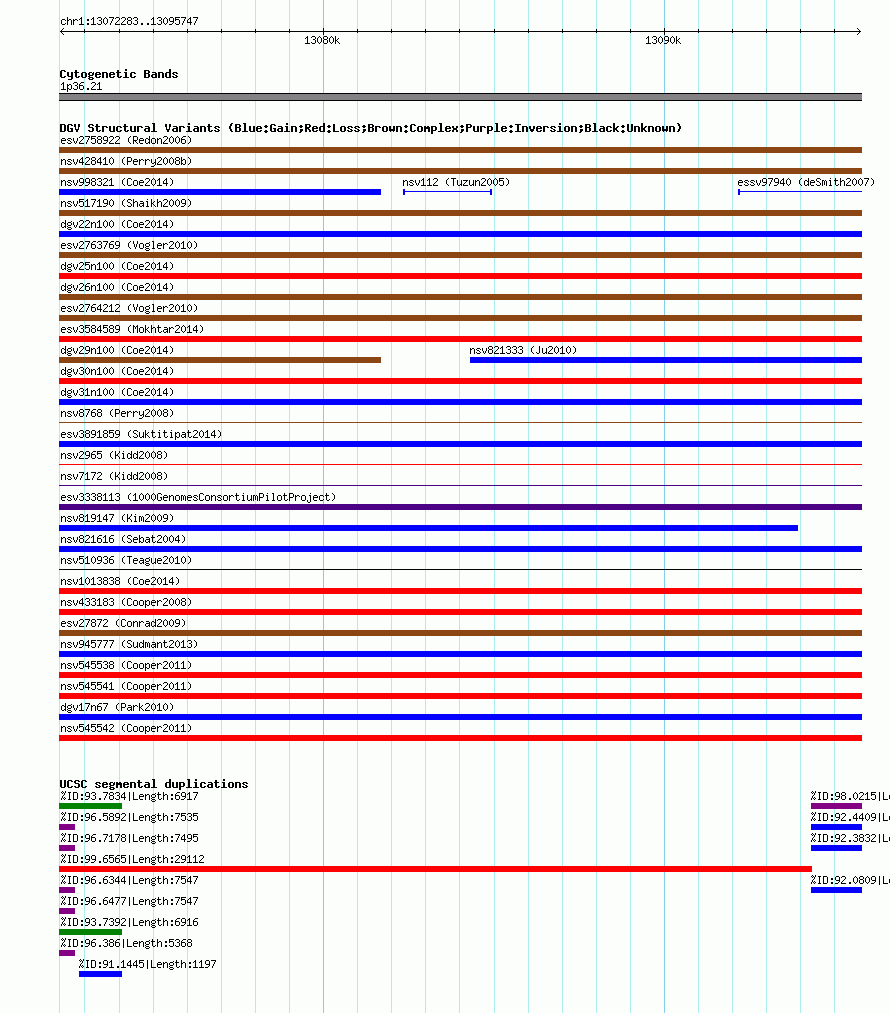Click the %ID:96.6344|Length:7547 duplication
The width and height of the screenshot is (890, 1013).
tap(129, 881)
